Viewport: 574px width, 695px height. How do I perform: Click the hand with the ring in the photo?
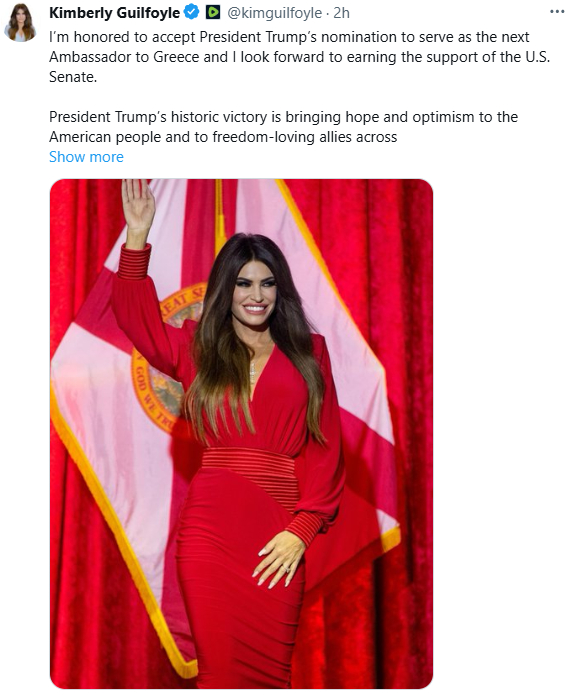pos(278,559)
